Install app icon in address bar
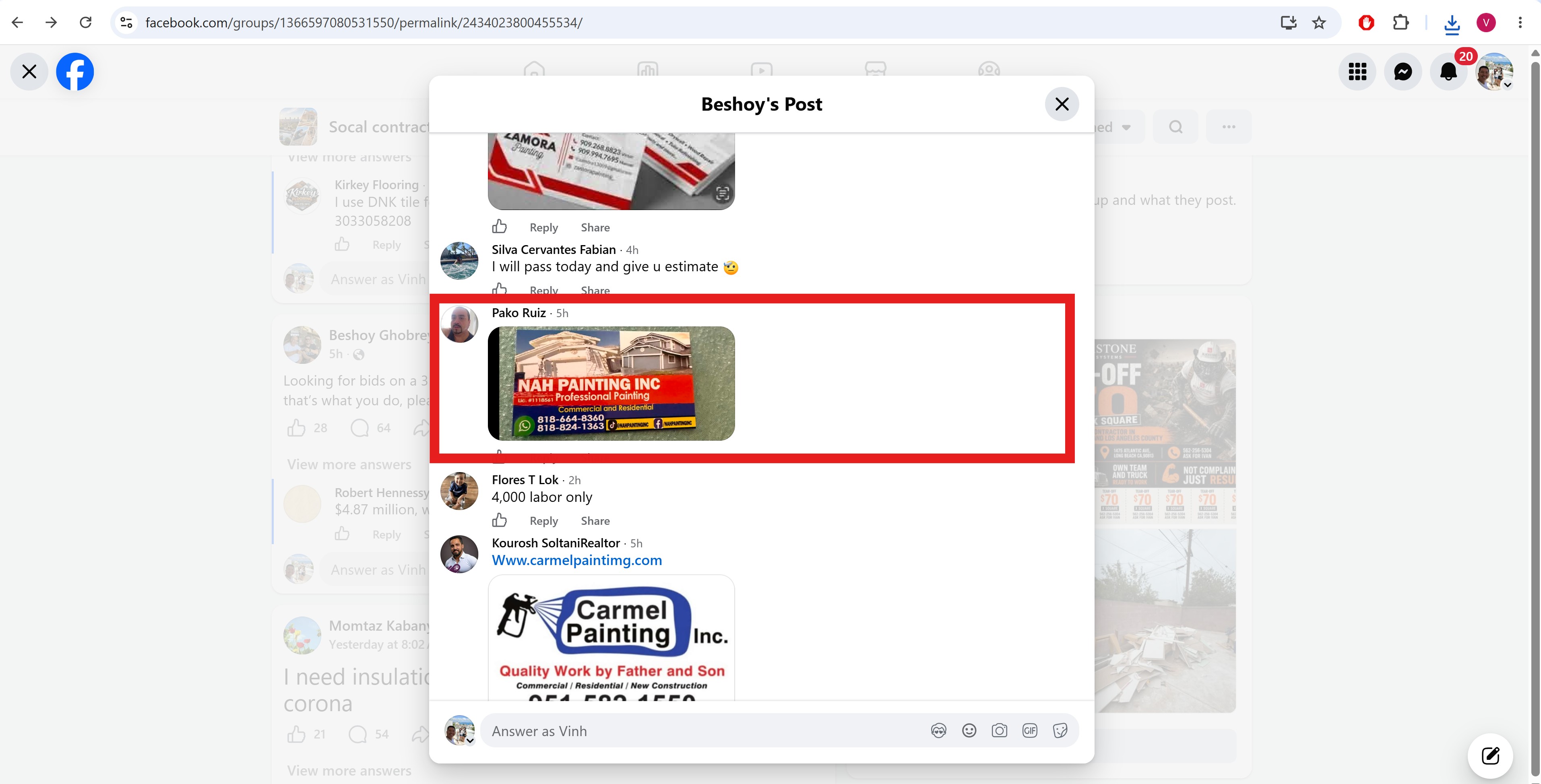This screenshot has width=1541, height=784. [x=1288, y=23]
